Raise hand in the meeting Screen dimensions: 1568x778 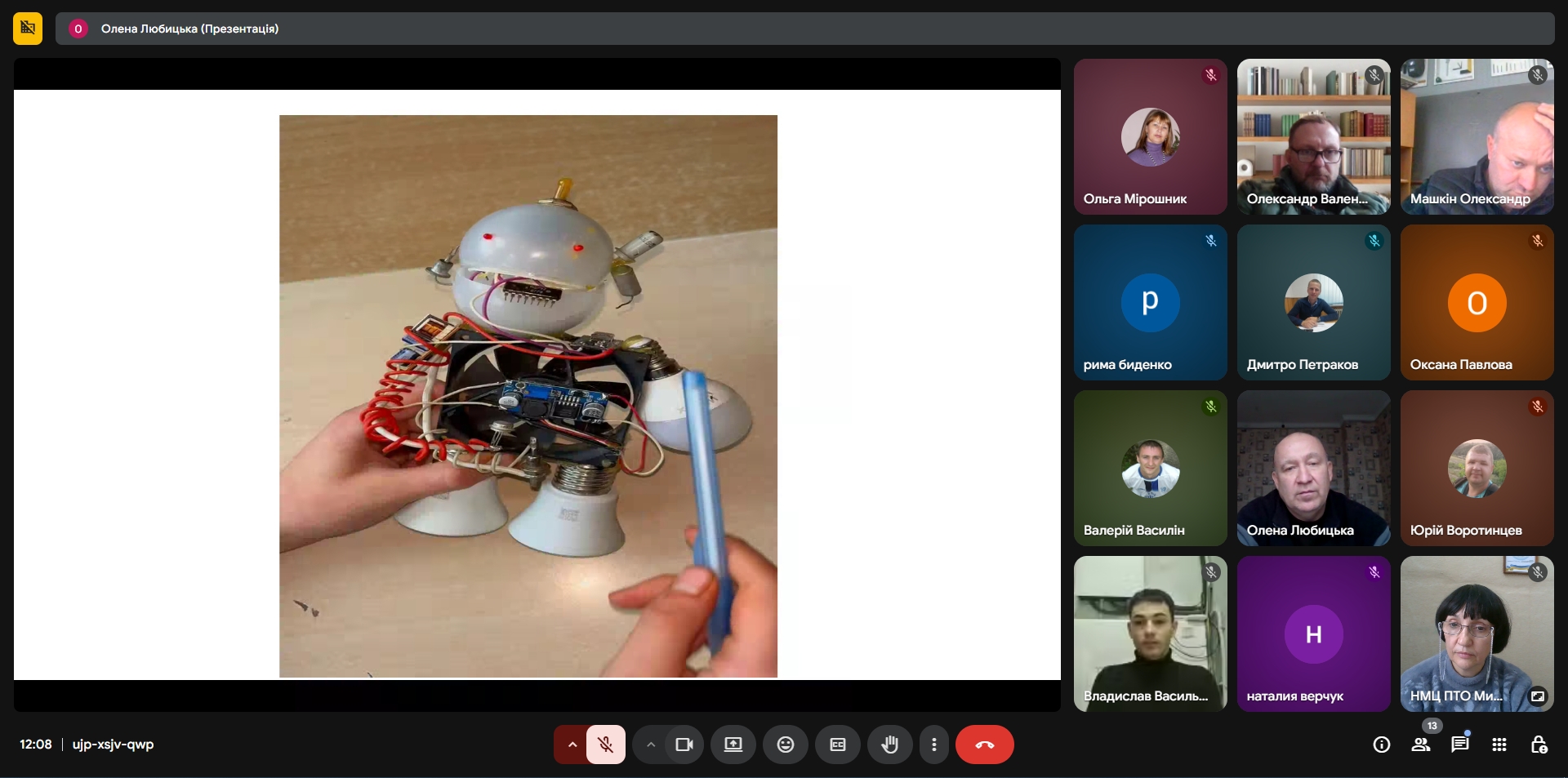[889, 745]
